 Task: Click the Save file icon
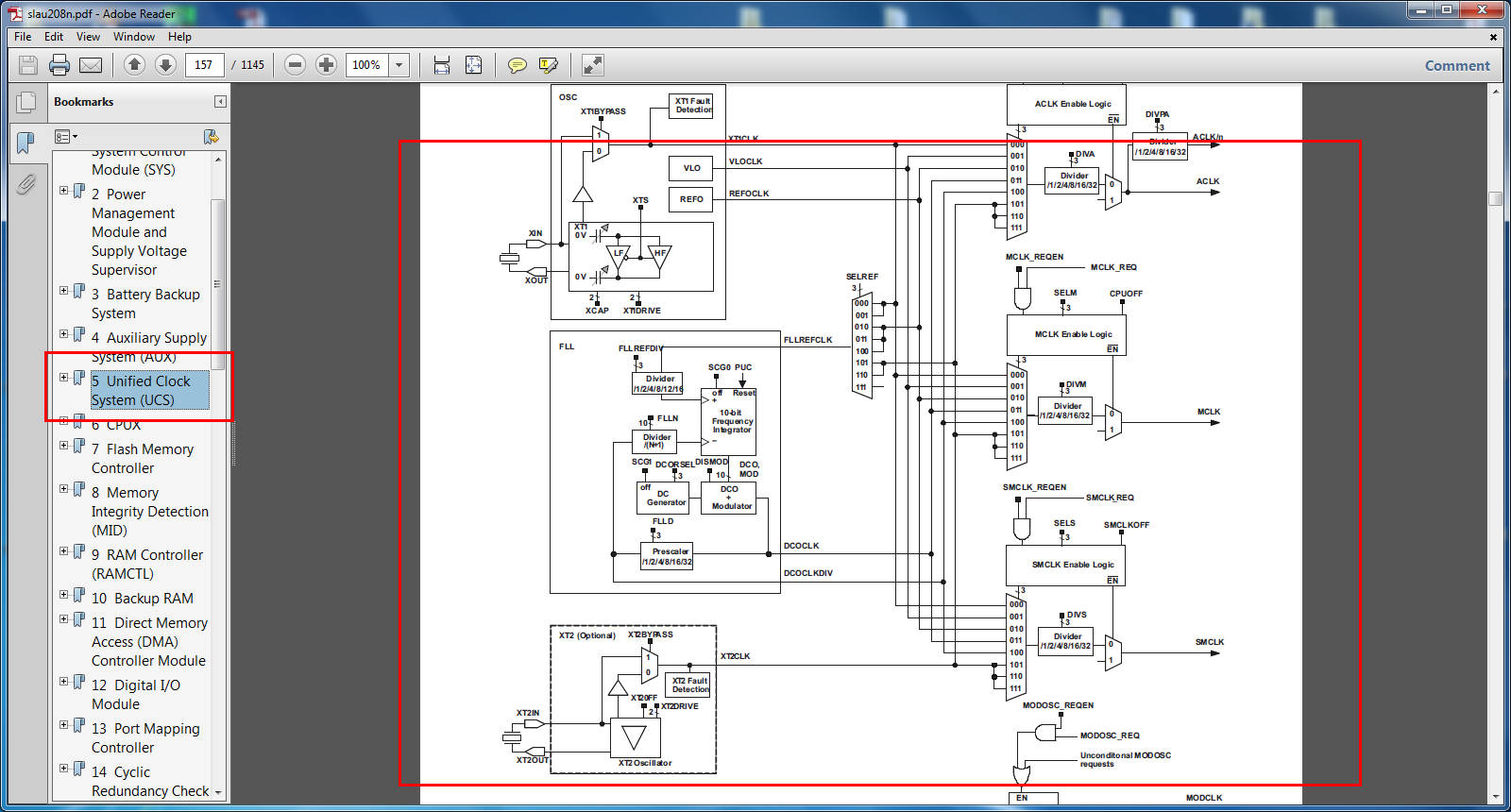click(28, 65)
